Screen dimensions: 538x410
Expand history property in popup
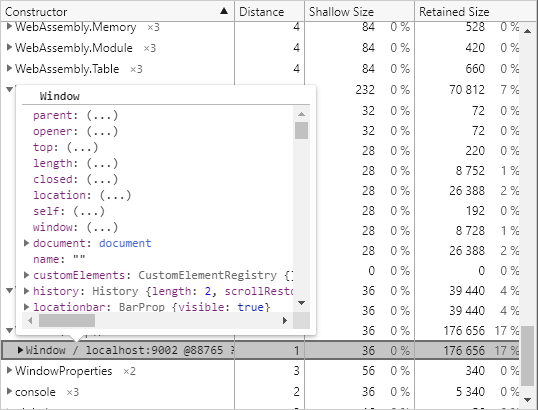pyautogui.click(x=26, y=291)
